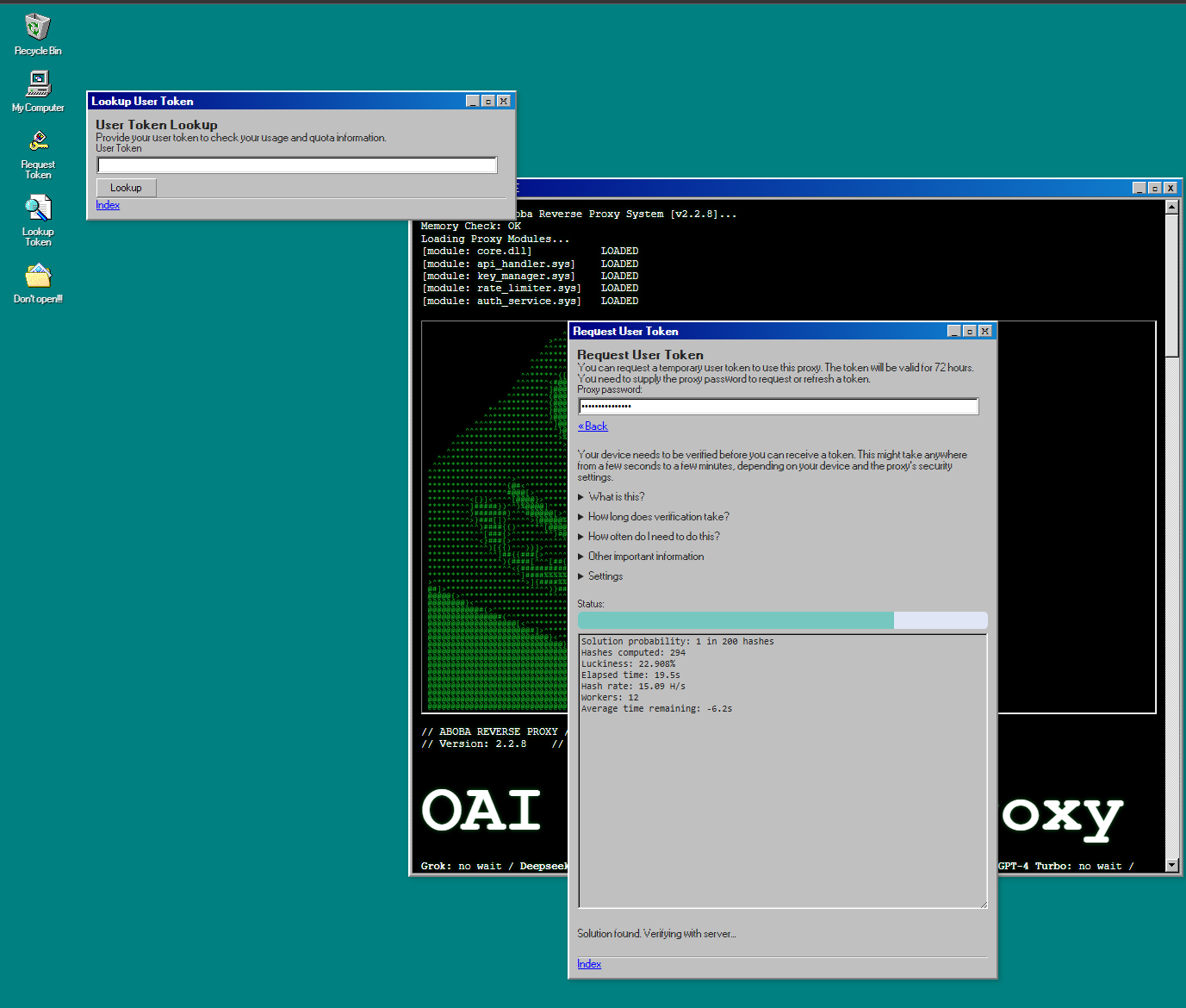
Task: Close the proxy terminal window
Action: (x=1170, y=188)
